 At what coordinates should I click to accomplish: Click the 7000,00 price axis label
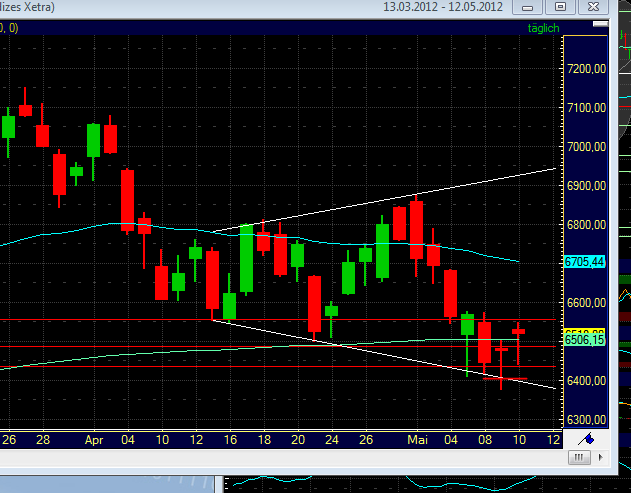click(x=586, y=147)
